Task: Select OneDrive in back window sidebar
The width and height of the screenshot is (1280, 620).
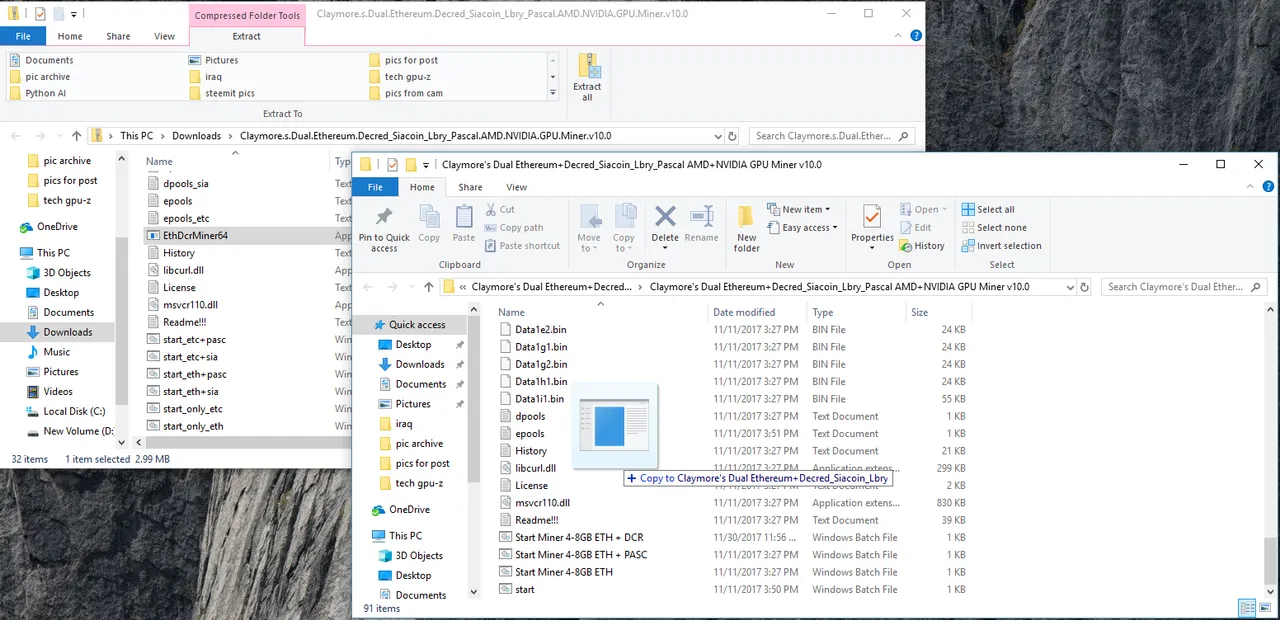Action: coord(57,227)
